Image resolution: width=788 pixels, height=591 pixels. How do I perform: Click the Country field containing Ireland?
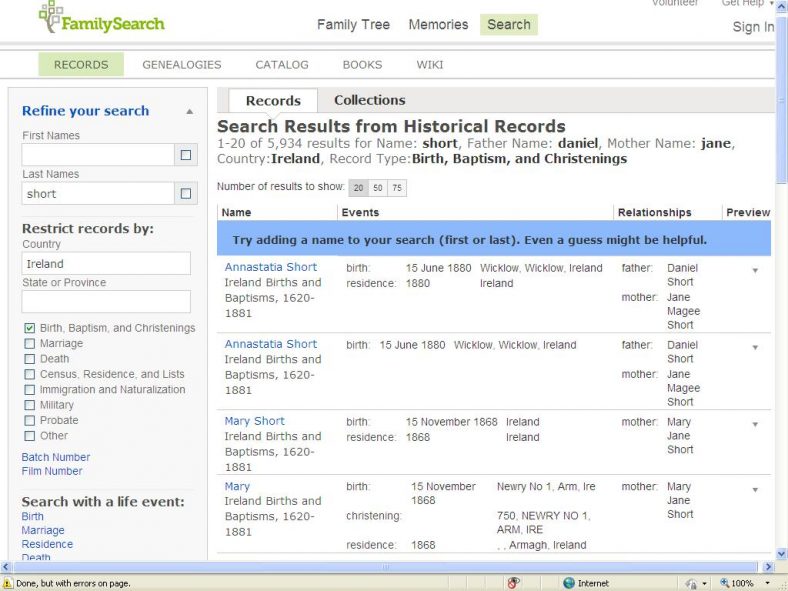click(106, 263)
